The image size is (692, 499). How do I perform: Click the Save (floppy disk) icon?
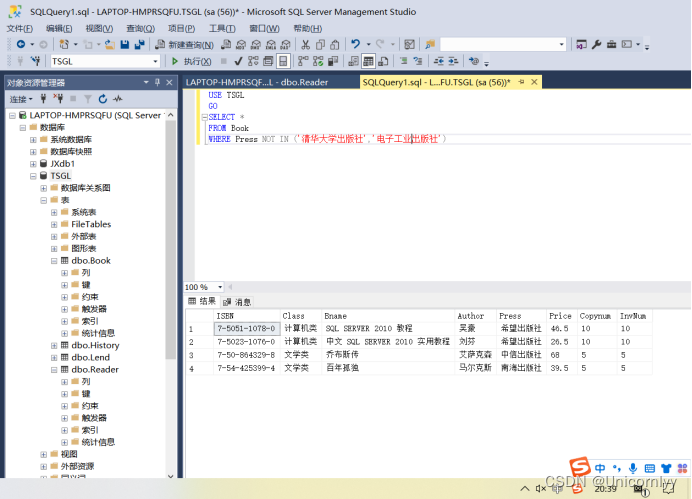(125, 44)
